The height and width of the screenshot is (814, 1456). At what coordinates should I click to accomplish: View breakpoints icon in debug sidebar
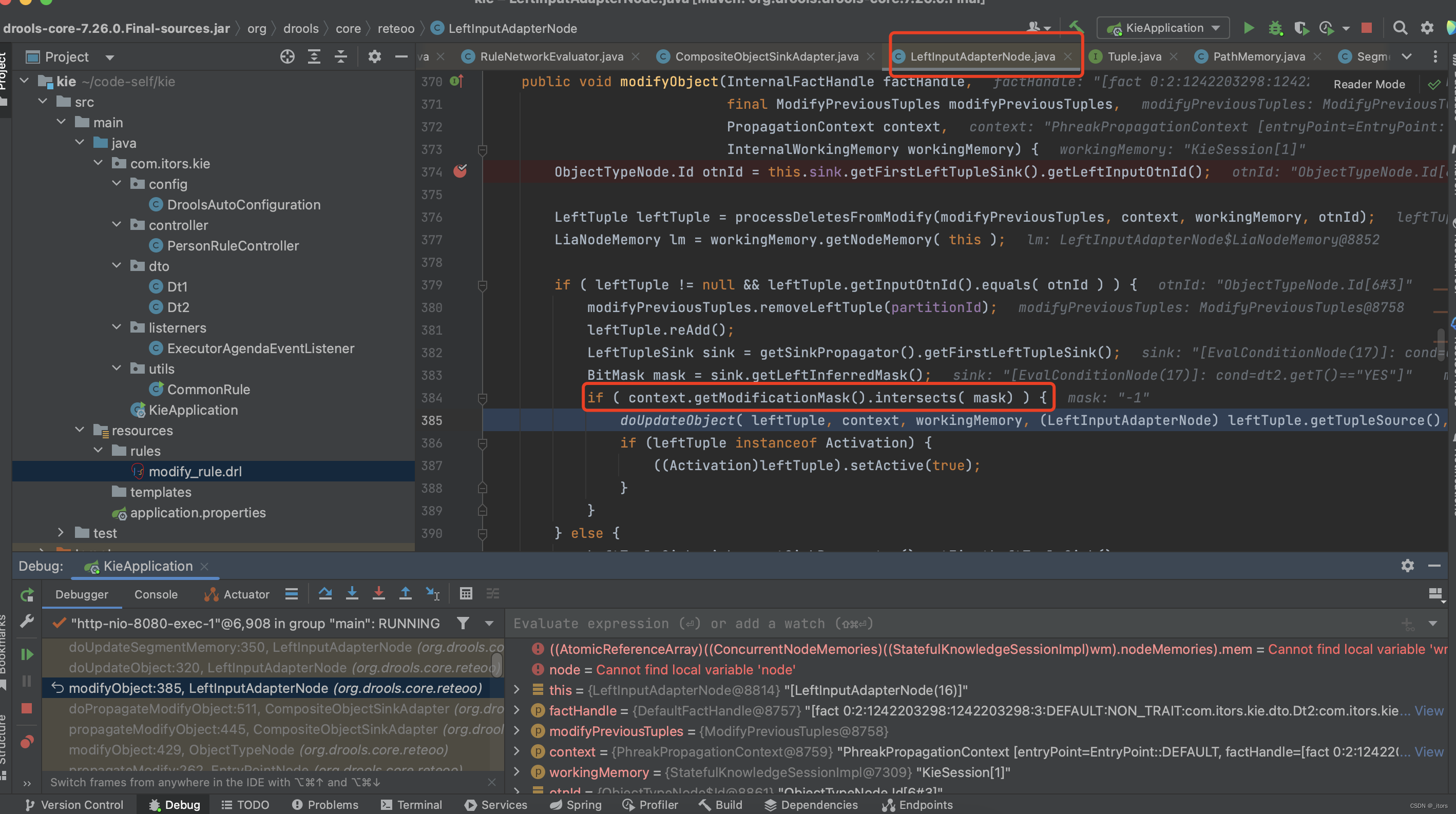(27, 742)
